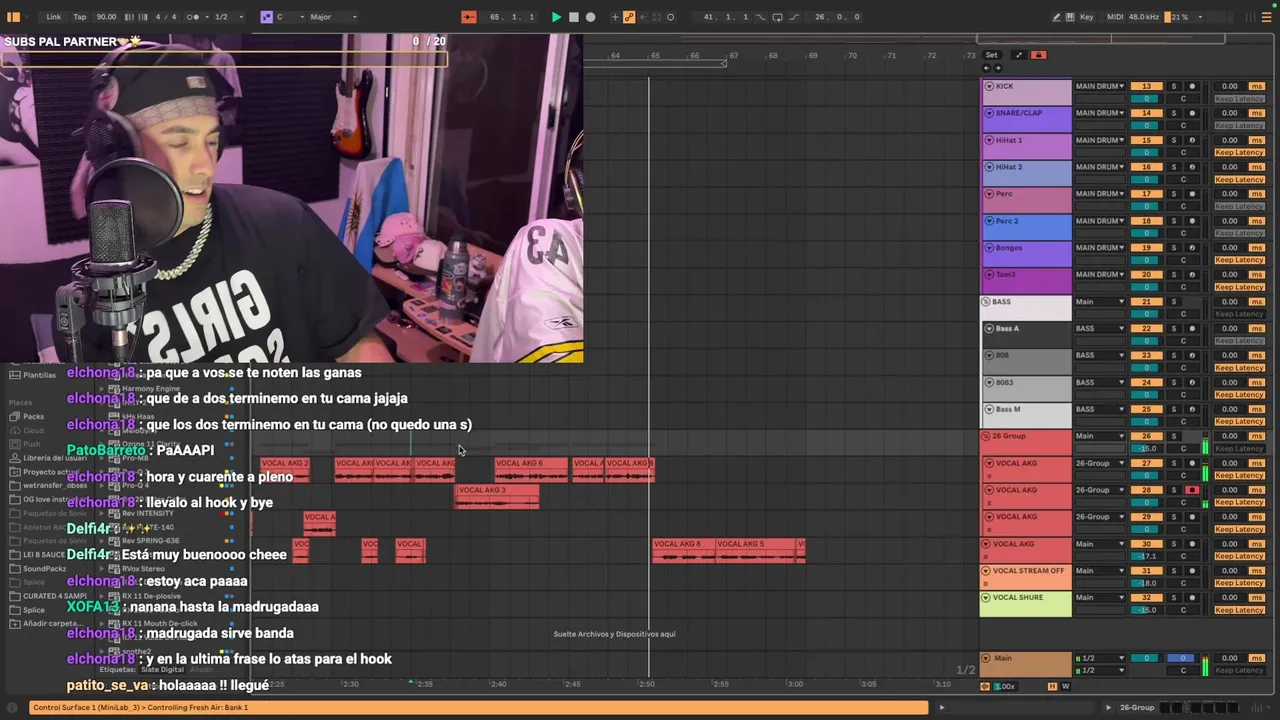This screenshot has height=720, width=1280.
Task: Fold the SNARE/CLAP track arrow
Action: pos(989,113)
